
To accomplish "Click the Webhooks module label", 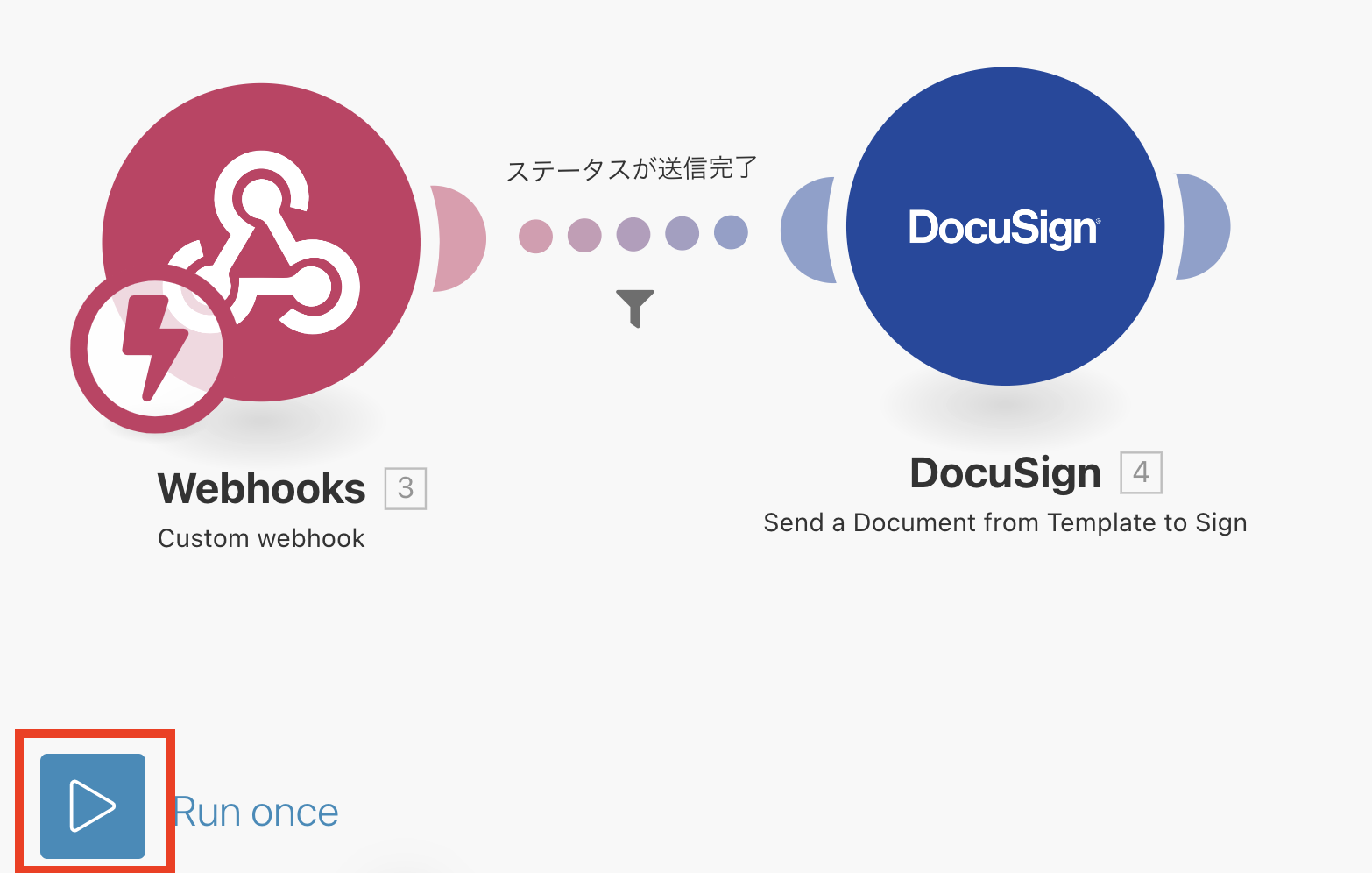I will (260, 488).
